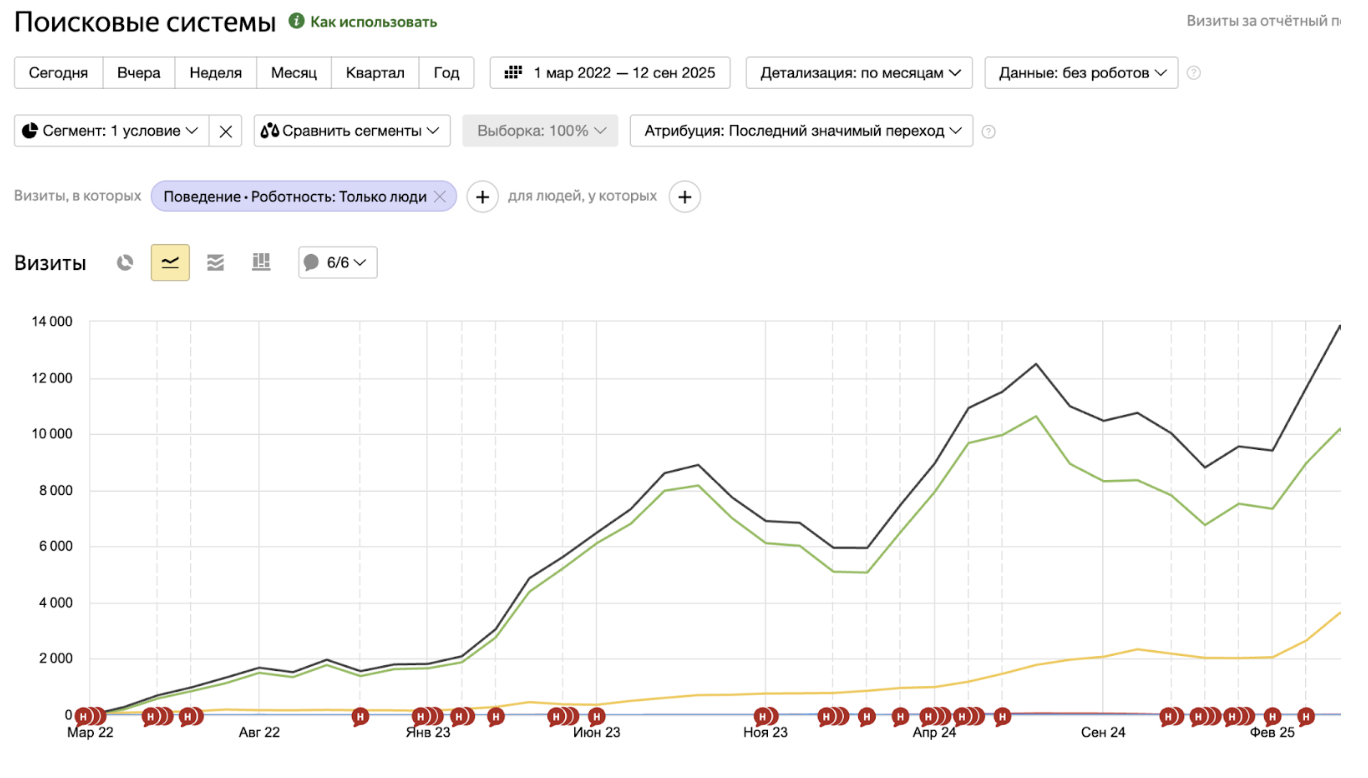Open Атрибуция: Последний значимый переход dropdown

coord(801,131)
